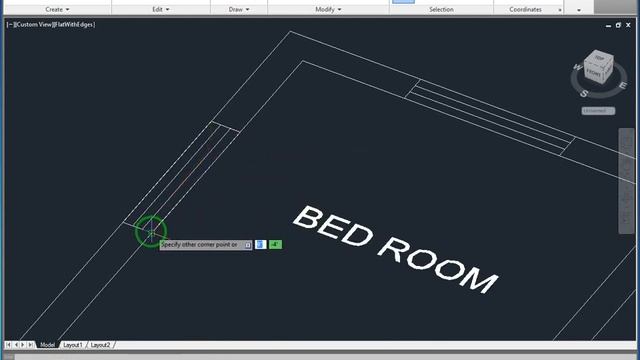Open the Unnamed UCS dropdown below ViewCube
Image resolution: width=640 pixels, height=360 pixels.
[x=598, y=111]
